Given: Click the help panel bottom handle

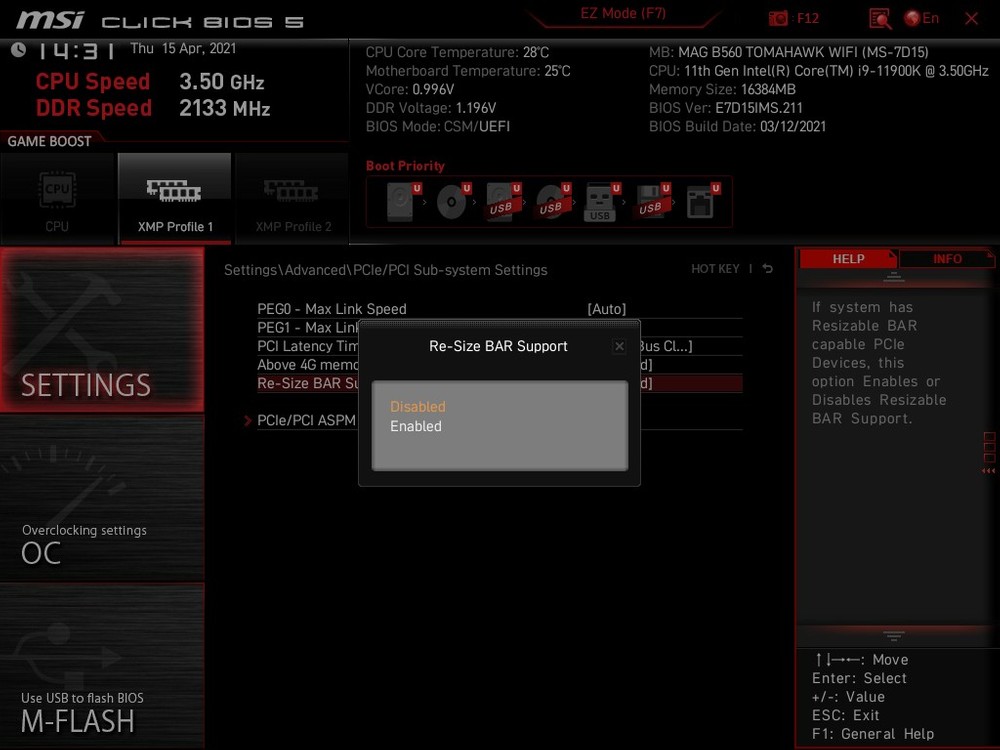Looking at the screenshot, I should tap(893, 636).
